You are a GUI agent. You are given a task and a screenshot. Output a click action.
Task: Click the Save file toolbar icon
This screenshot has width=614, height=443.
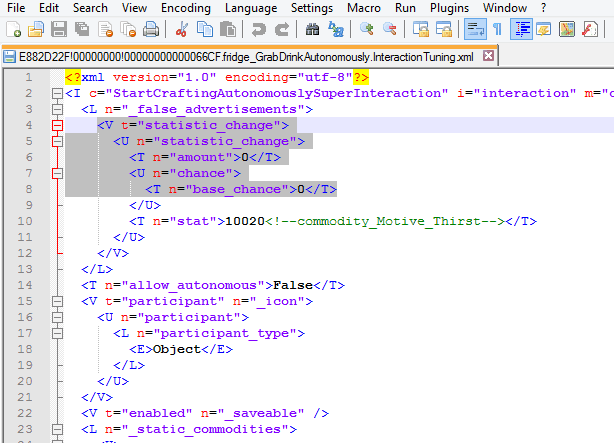pyautogui.click(x=58, y=30)
